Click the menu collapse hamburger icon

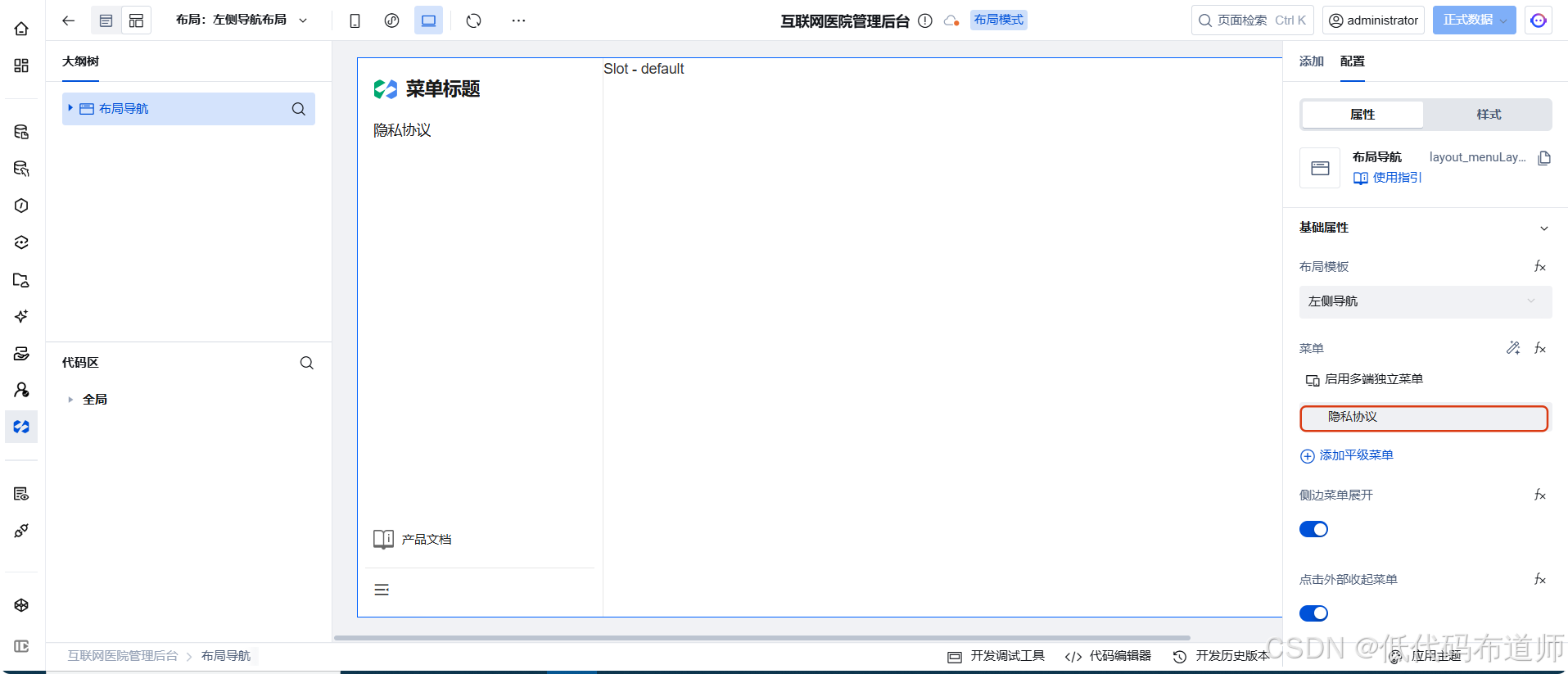tap(382, 590)
